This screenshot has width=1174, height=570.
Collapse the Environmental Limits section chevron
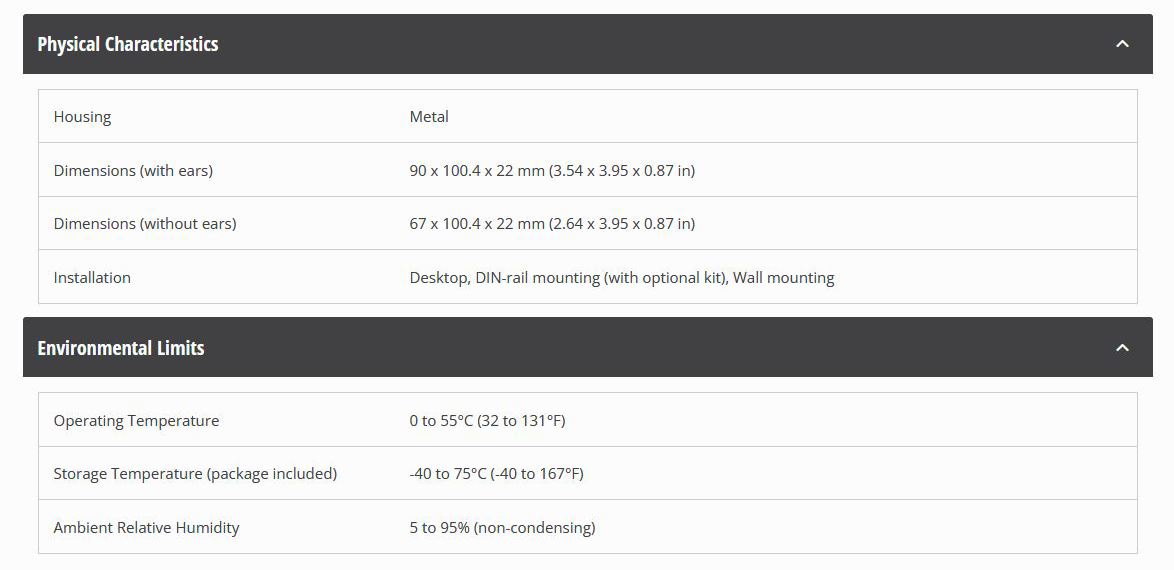[1122, 348]
